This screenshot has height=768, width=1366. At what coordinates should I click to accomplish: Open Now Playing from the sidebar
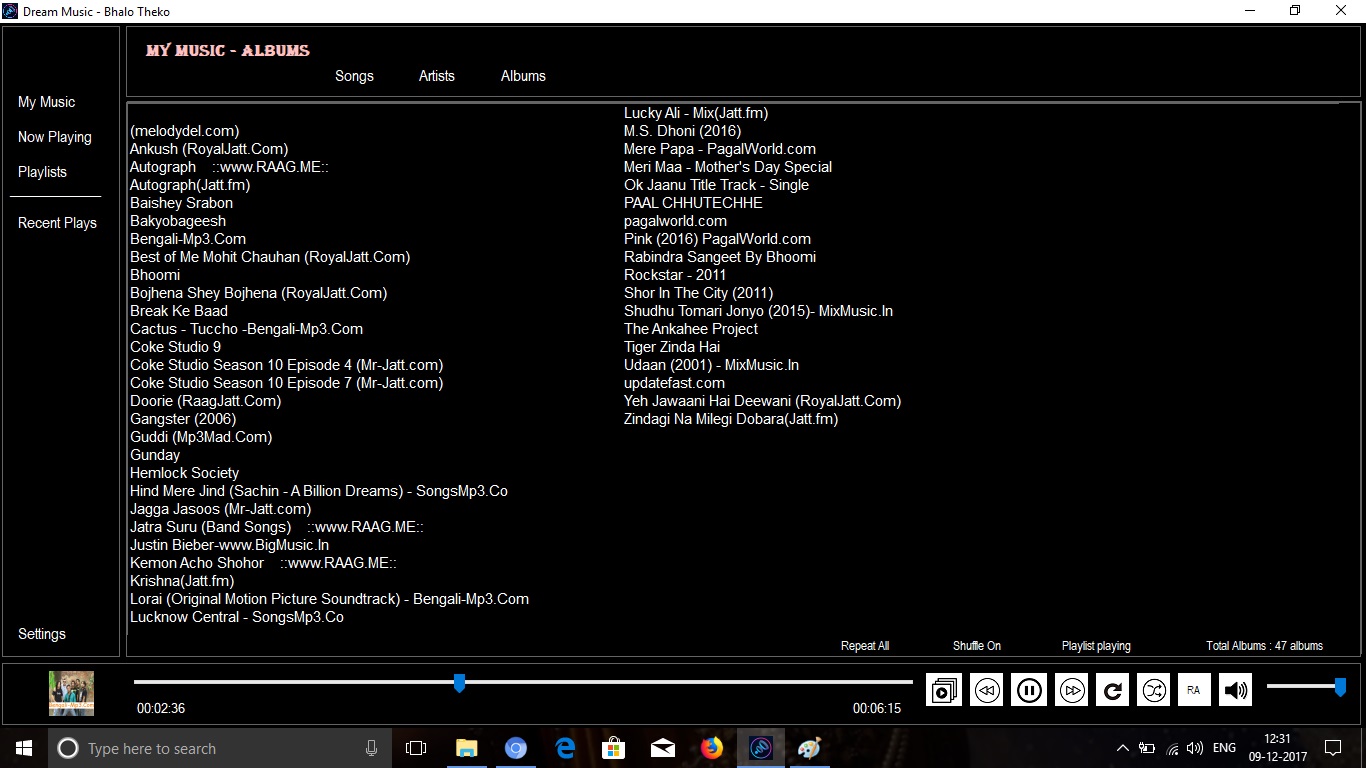coord(53,137)
